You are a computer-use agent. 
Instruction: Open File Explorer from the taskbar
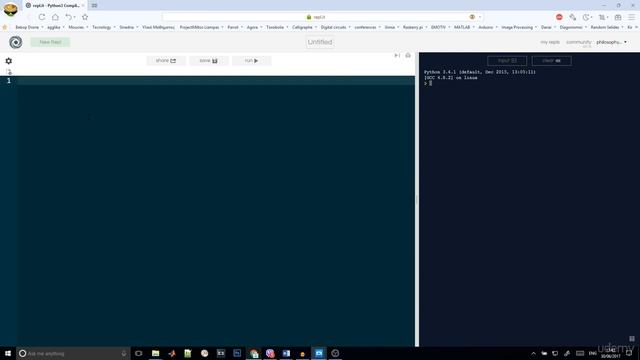click(x=156, y=353)
